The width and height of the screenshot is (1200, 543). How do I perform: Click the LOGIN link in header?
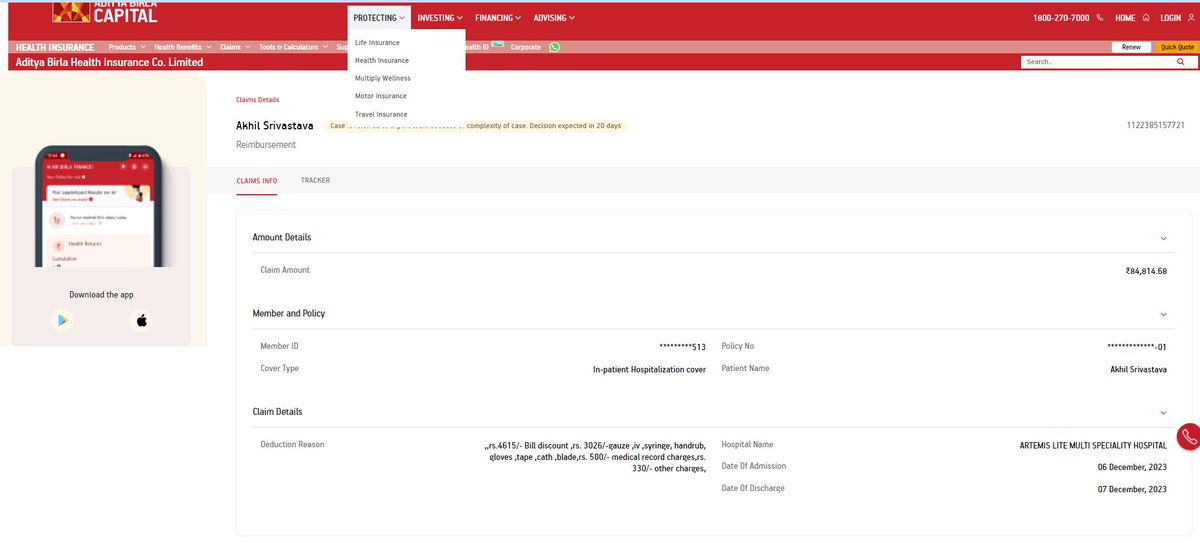pos(1170,18)
